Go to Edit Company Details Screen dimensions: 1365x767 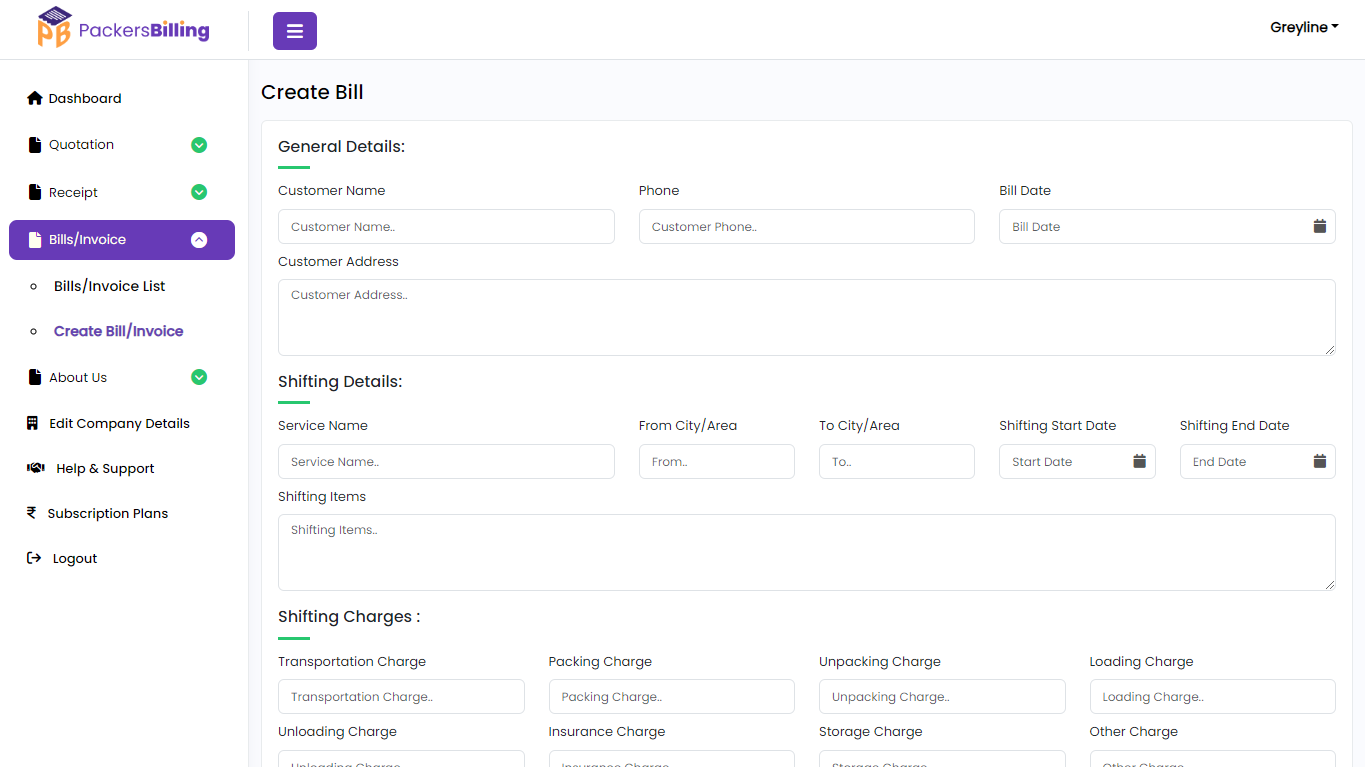click(x=119, y=423)
